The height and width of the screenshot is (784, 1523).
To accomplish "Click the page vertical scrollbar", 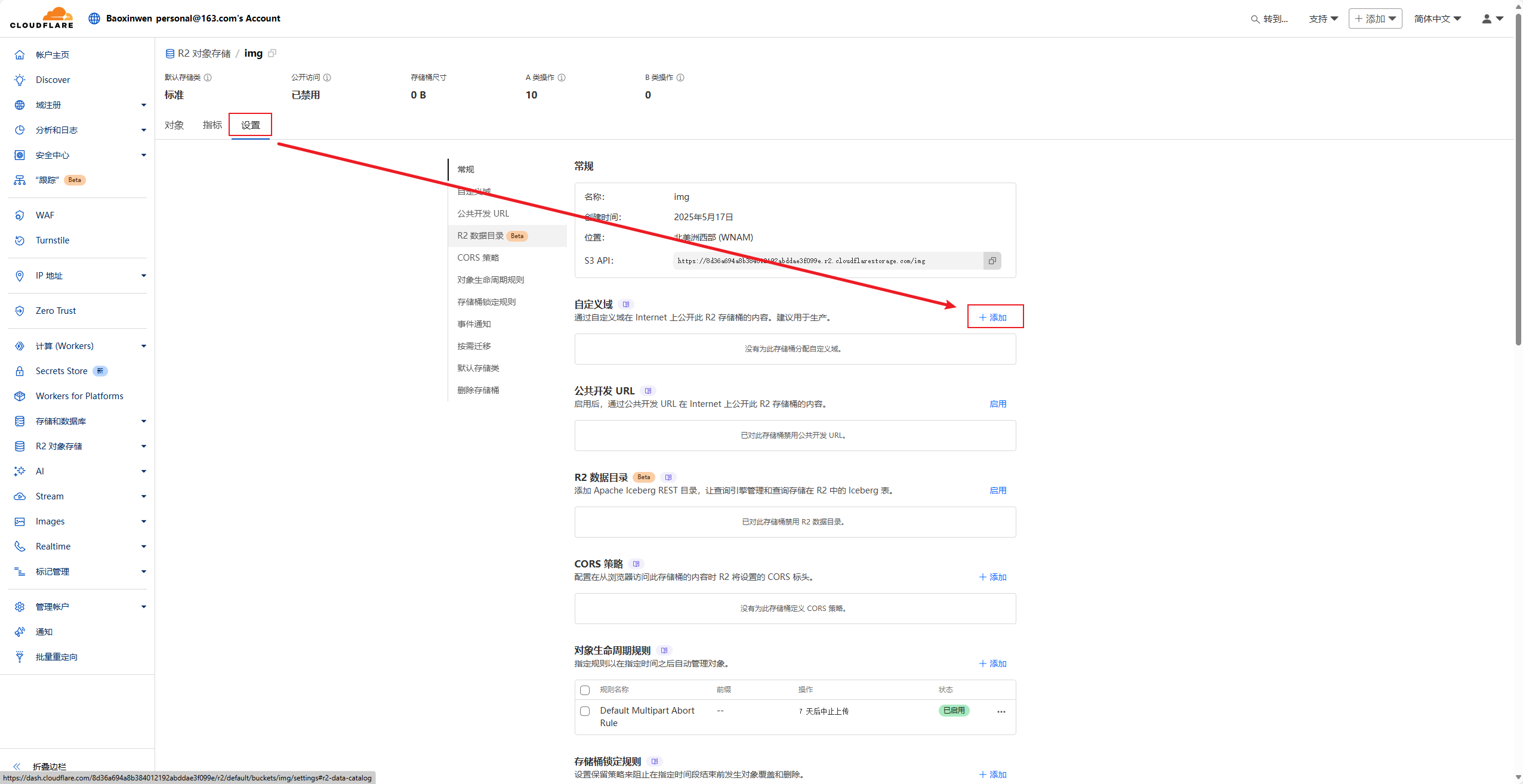I will coord(1518,179).
